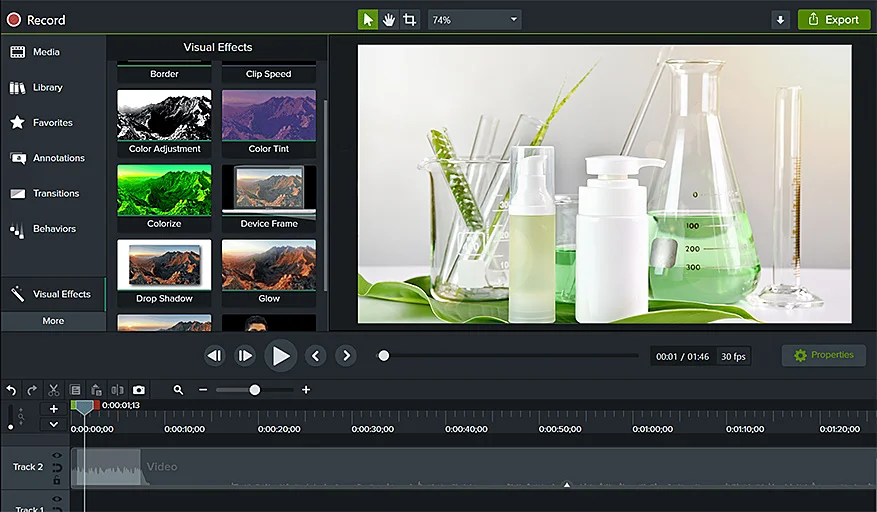Jump to previous media with left chevron
This screenshot has width=877, height=512.
[315, 356]
